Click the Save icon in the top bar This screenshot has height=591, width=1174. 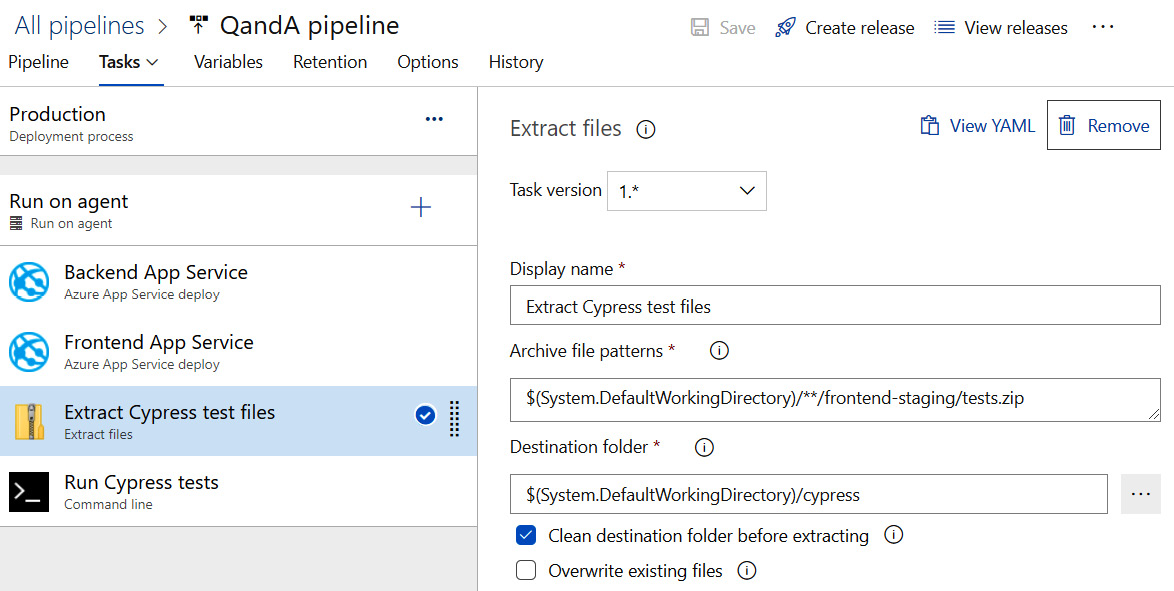[698, 27]
